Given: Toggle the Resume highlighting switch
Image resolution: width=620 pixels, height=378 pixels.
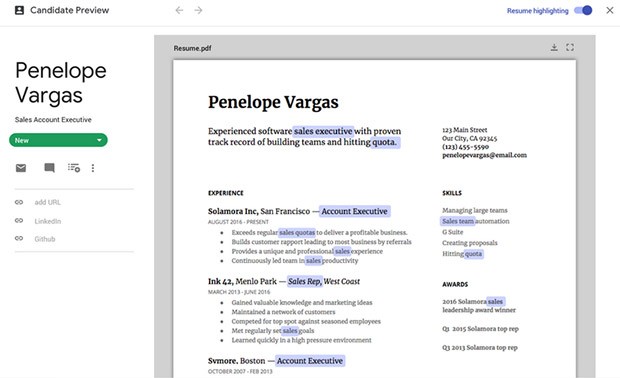Looking at the screenshot, I should [584, 10].
